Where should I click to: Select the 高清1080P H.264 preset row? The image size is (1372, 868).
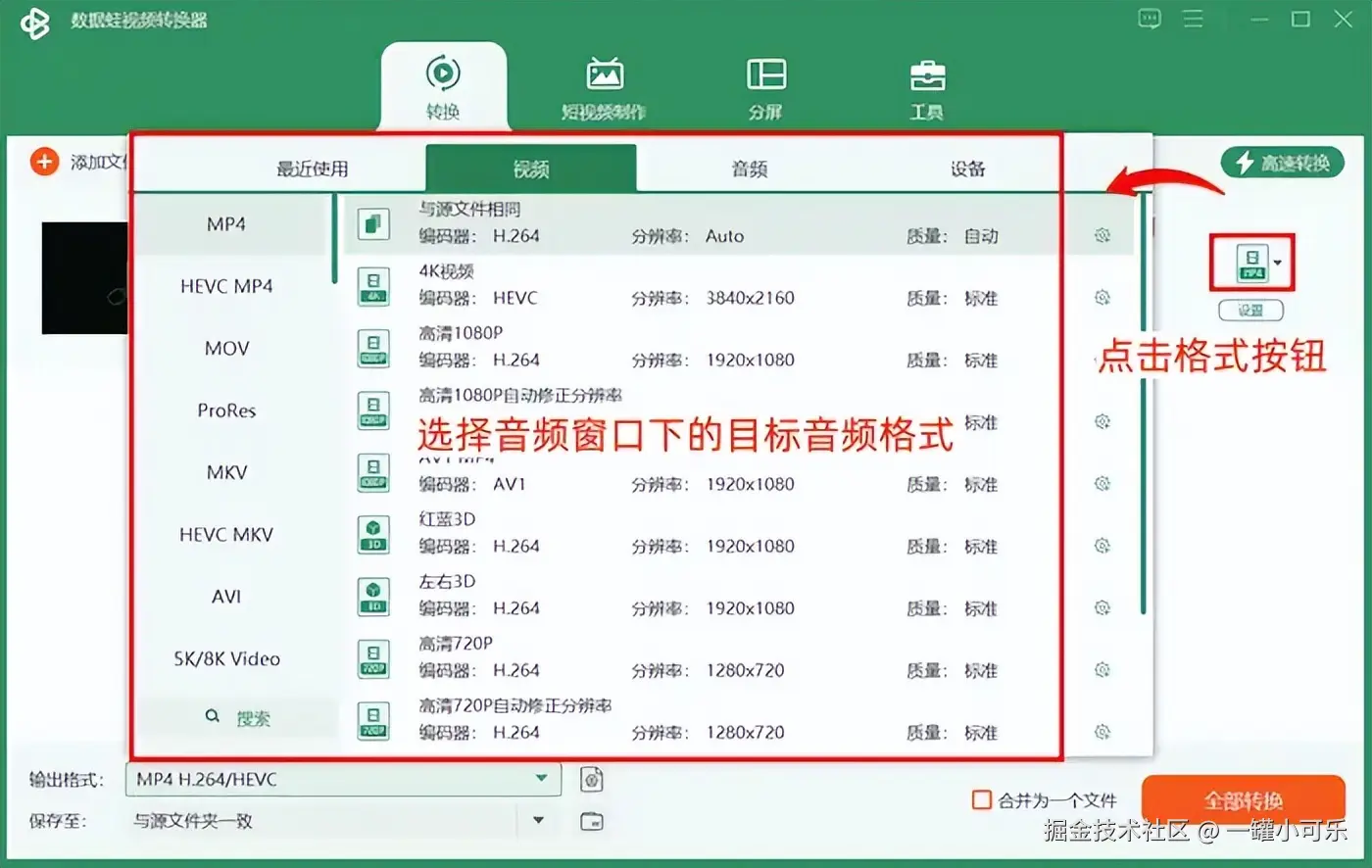tap(740, 348)
